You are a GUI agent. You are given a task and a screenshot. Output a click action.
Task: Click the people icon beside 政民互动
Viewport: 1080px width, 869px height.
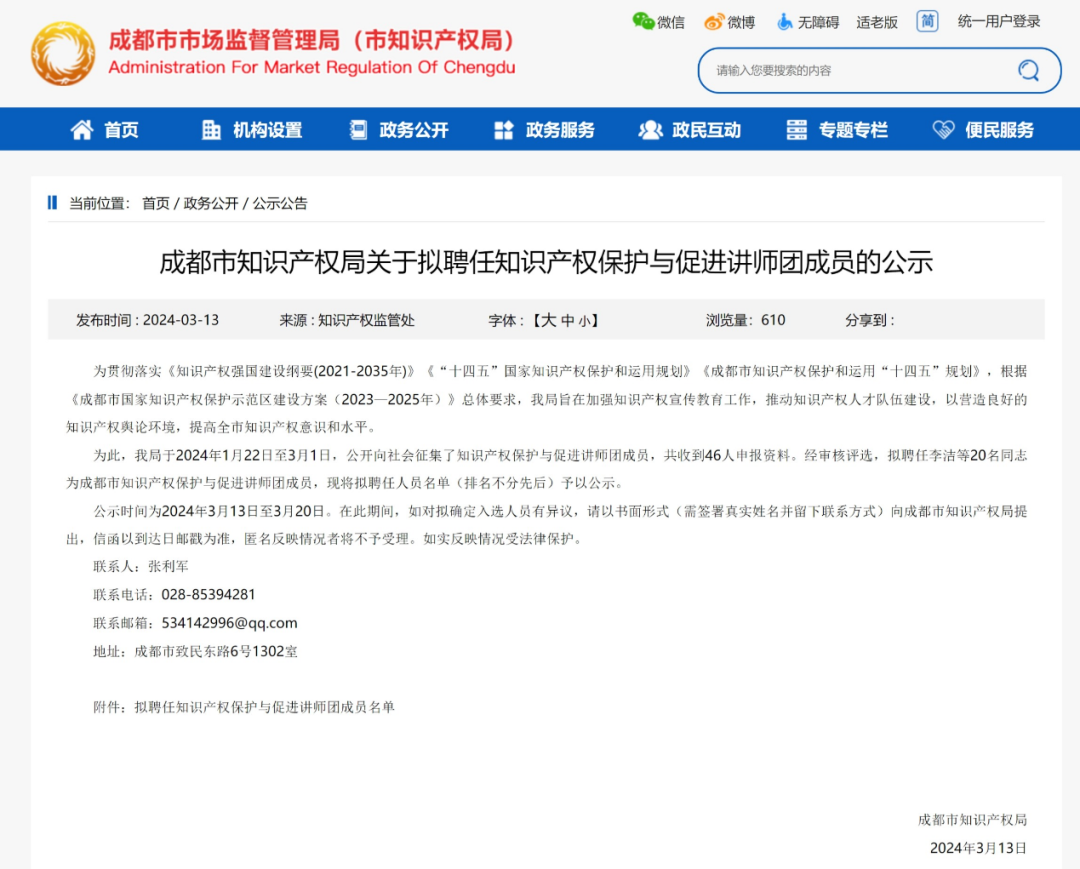650,129
